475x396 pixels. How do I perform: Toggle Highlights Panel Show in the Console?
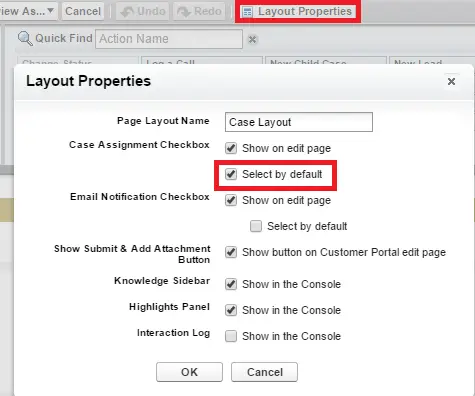231,310
